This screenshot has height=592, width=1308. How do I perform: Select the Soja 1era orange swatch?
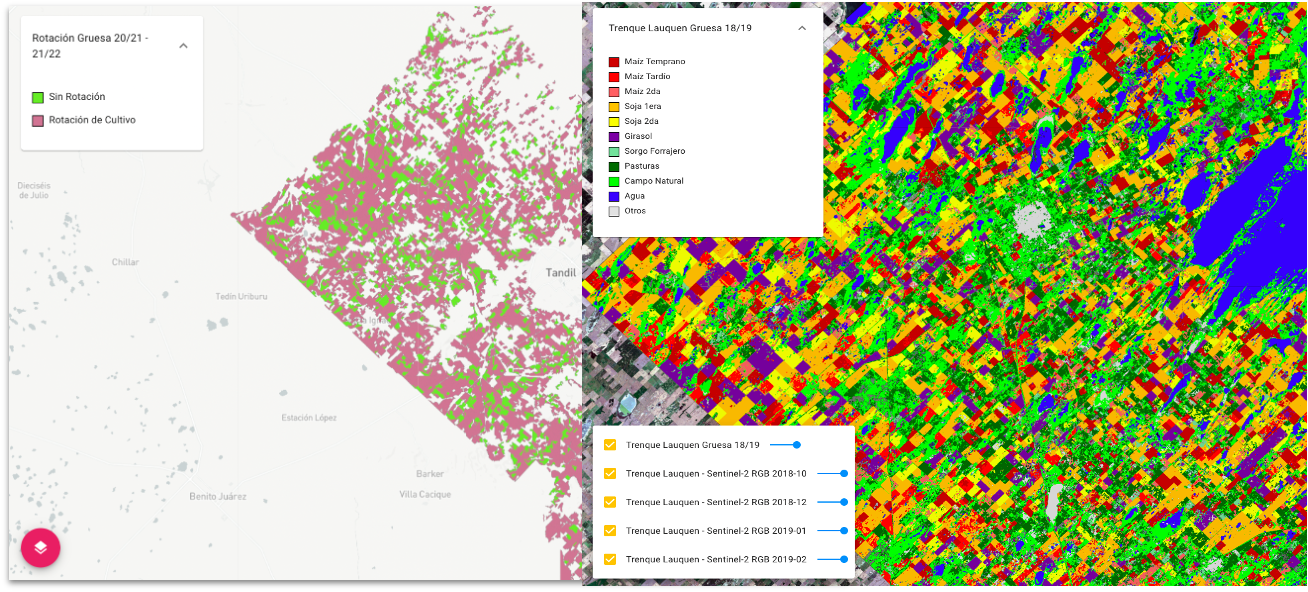(x=613, y=106)
